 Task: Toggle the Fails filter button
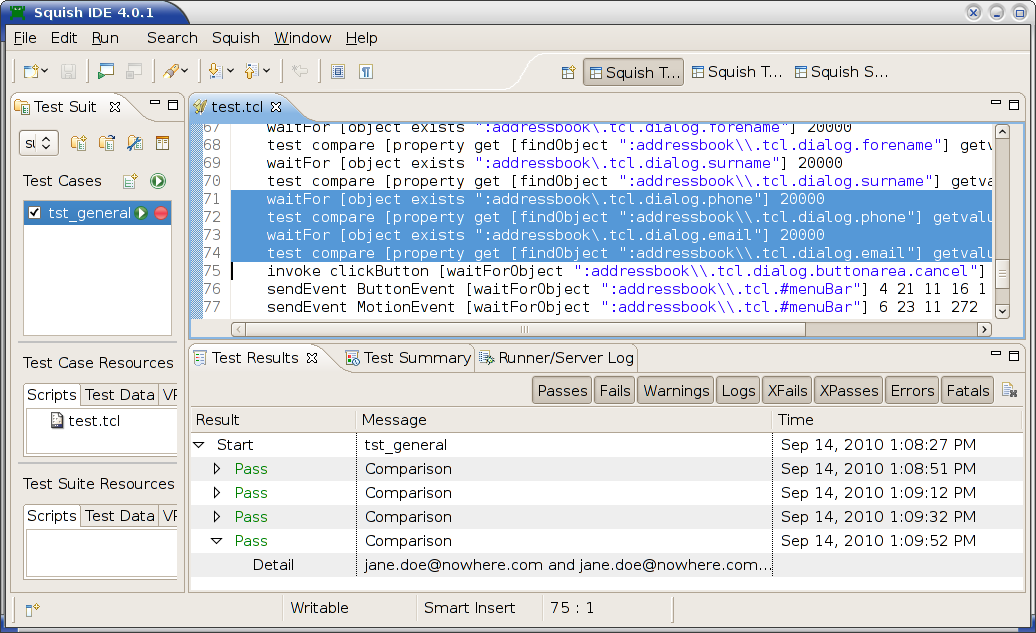click(x=614, y=391)
